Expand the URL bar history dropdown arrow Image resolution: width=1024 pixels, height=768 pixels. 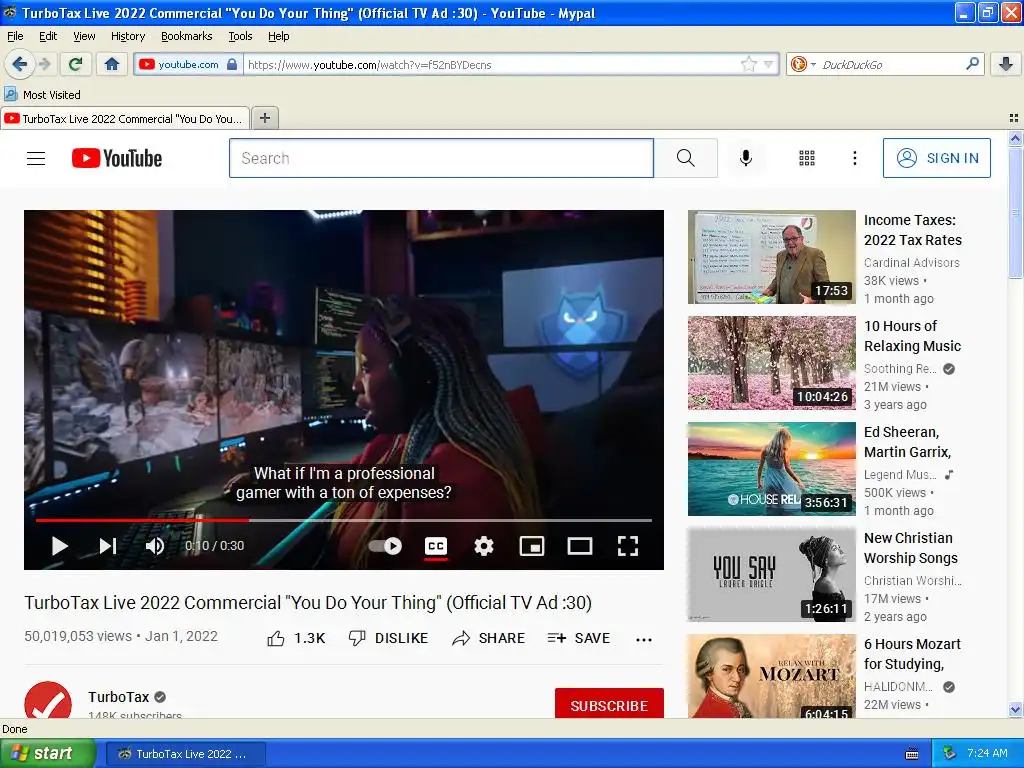click(x=768, y=64)
